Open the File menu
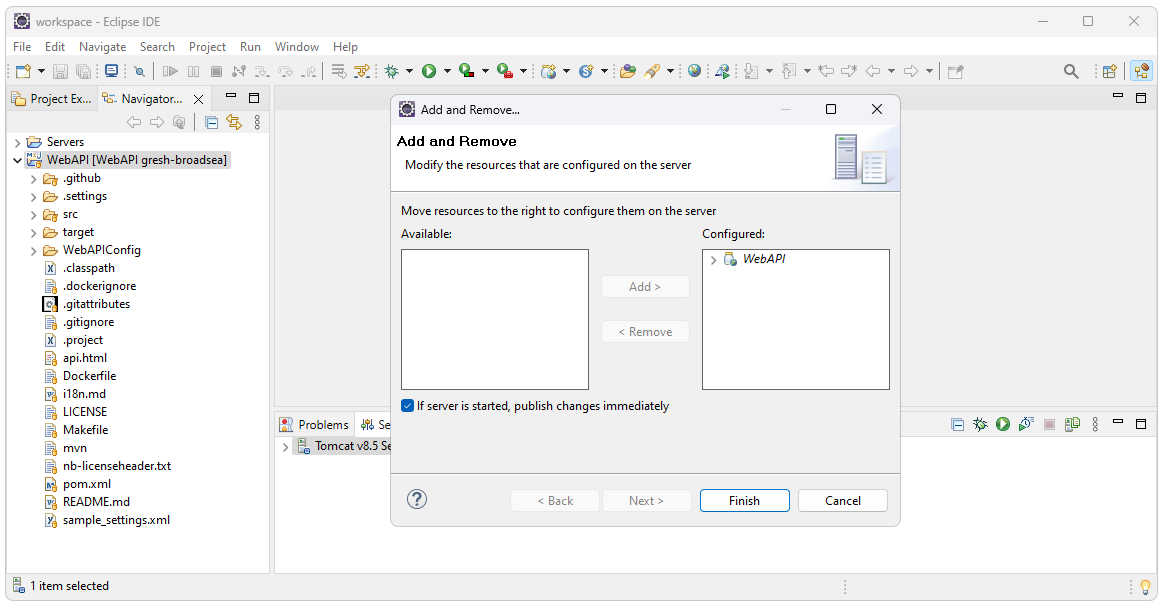1164x608 pixels. [22, 47]
